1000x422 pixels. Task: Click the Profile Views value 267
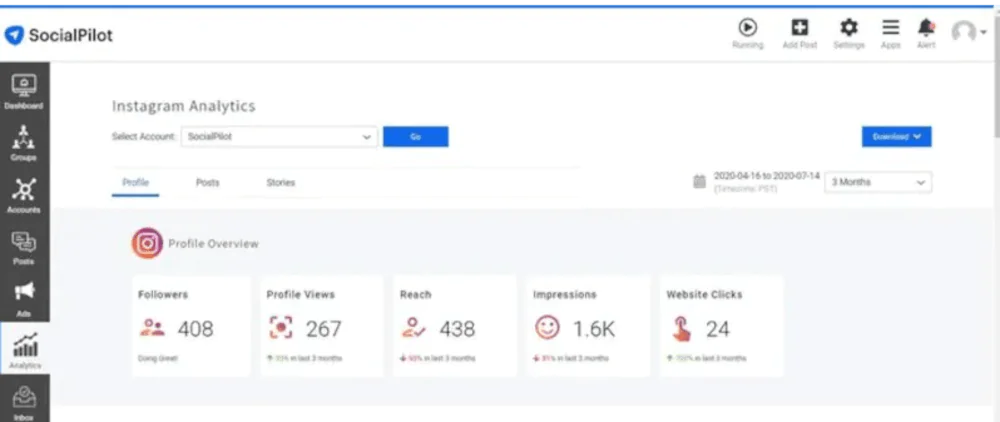click(x=323, y=330)
